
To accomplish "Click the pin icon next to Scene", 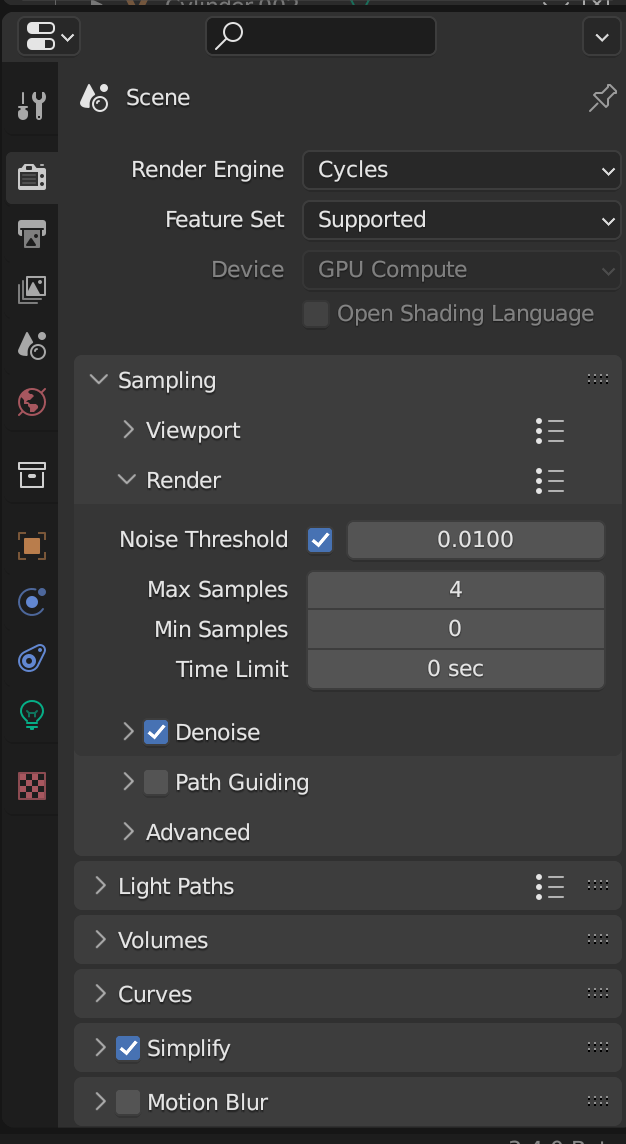I will [602, 98].
